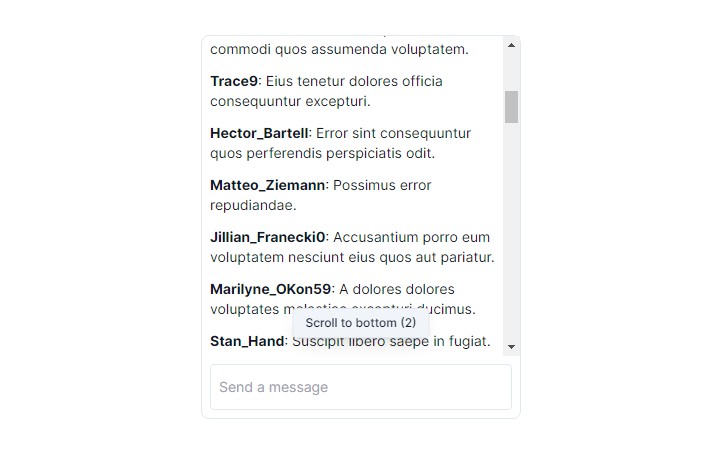
Task: Focus the Send a message input
Action: tap(360, 387)
